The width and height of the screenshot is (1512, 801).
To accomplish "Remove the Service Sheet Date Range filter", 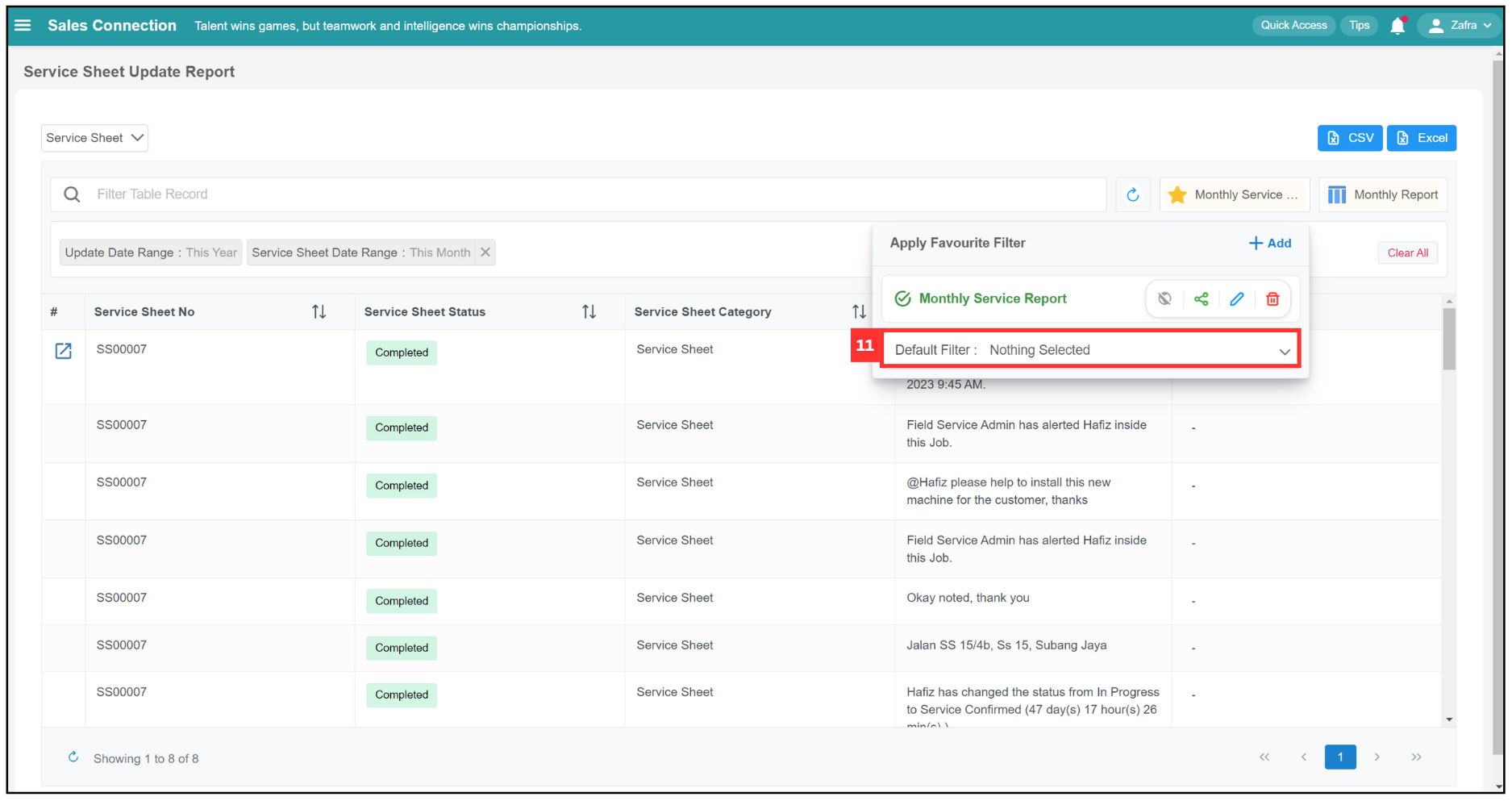I will pyautogui.click(x=485, y=252).
